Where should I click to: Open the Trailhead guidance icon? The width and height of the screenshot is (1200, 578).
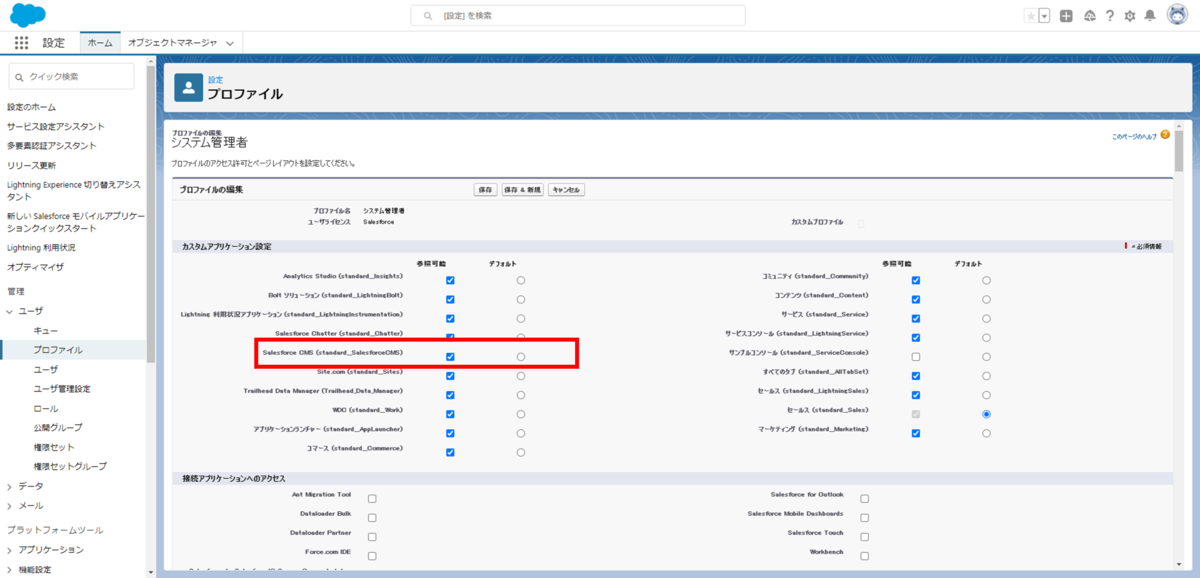(x=1089, y=16)
